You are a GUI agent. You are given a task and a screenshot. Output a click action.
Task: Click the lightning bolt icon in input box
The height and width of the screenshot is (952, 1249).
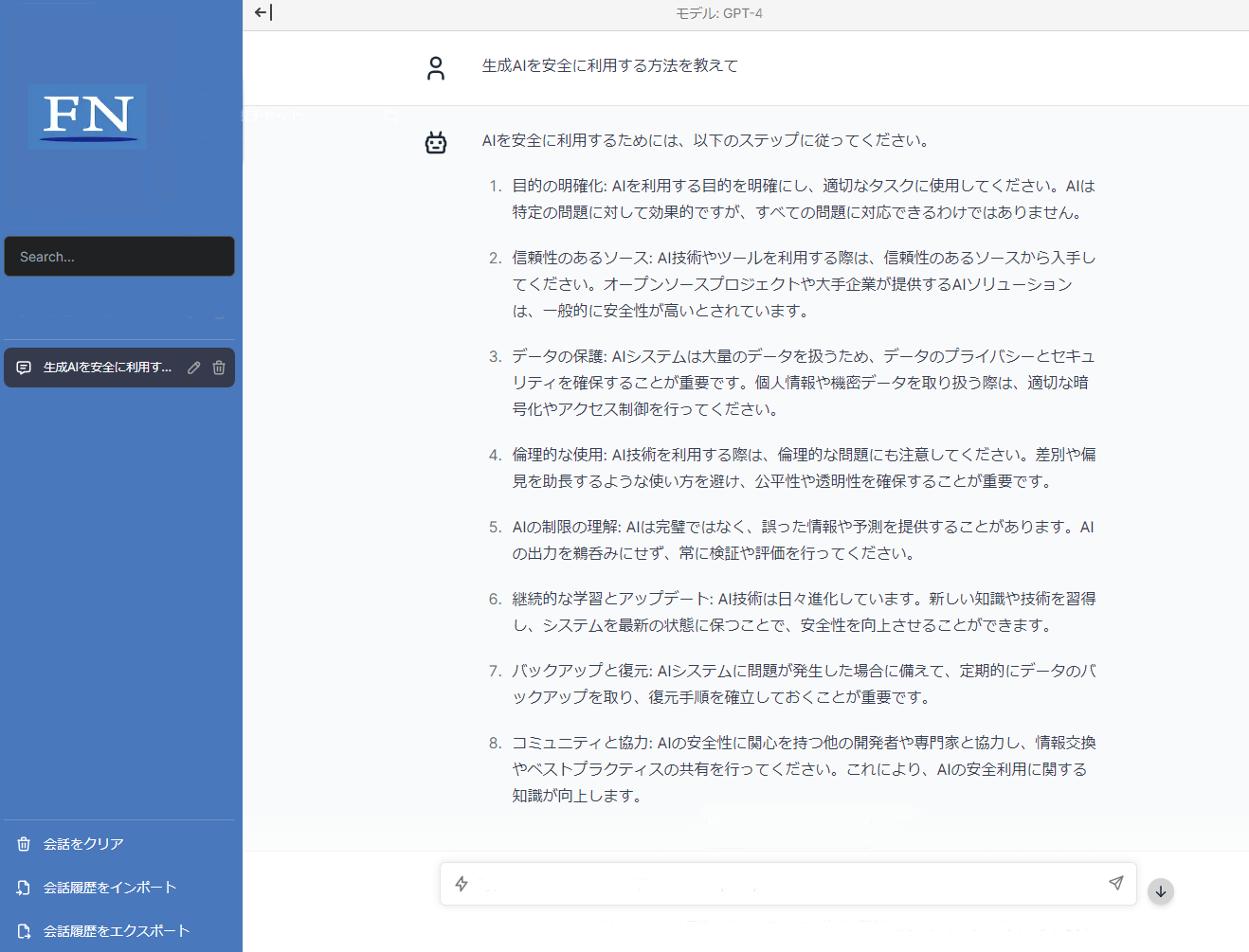pyautogui.click(x=462, y=884)
